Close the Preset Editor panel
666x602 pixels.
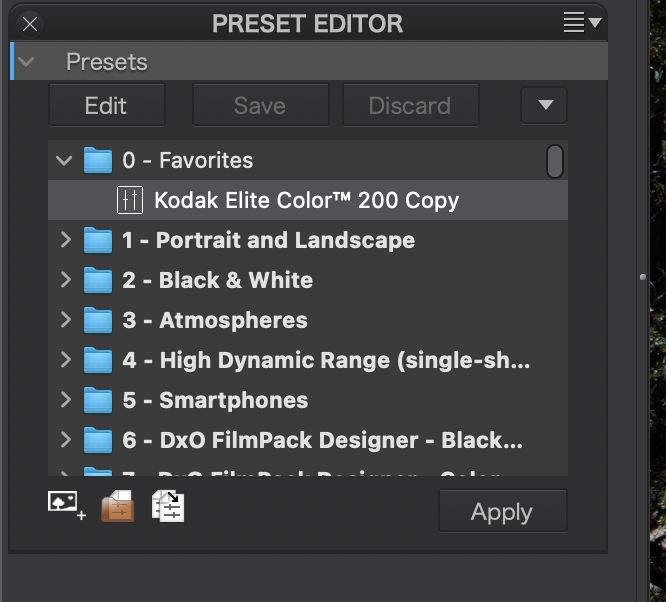click(x=30, y=23)
